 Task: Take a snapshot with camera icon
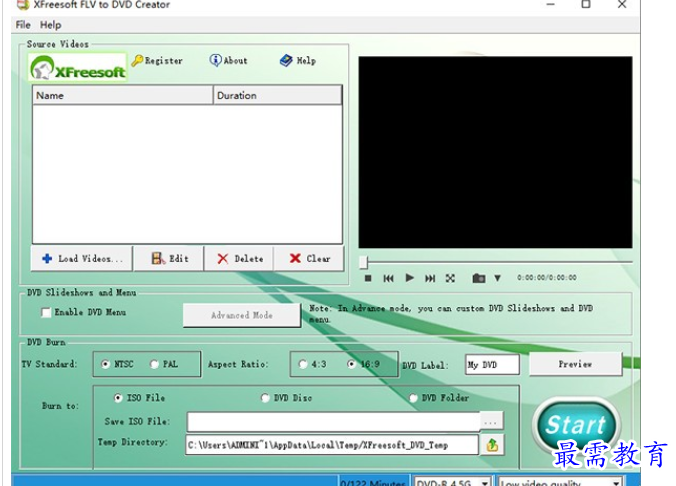479,278
